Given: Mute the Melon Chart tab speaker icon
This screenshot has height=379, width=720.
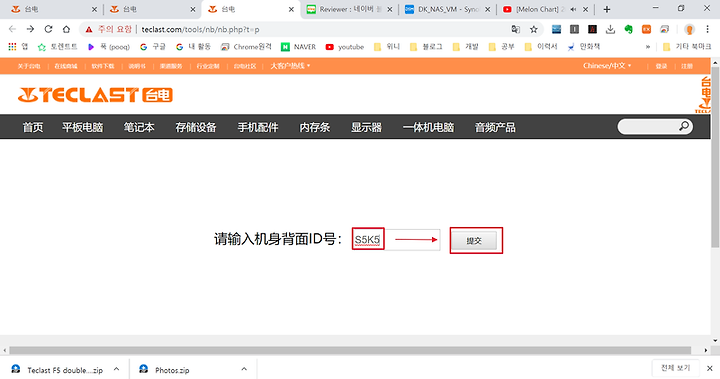Looking at the screenshot, I should (x=573, y=9).
